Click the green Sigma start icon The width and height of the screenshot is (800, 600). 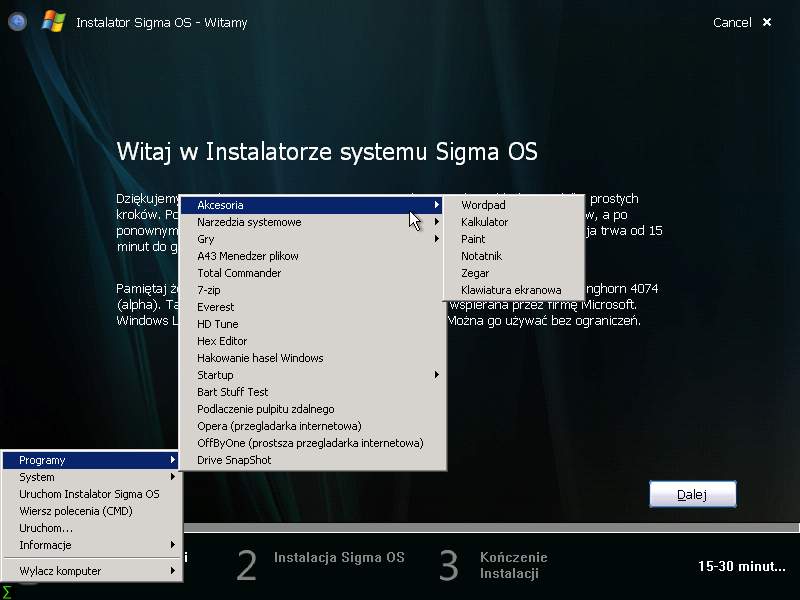click(7, 593)
